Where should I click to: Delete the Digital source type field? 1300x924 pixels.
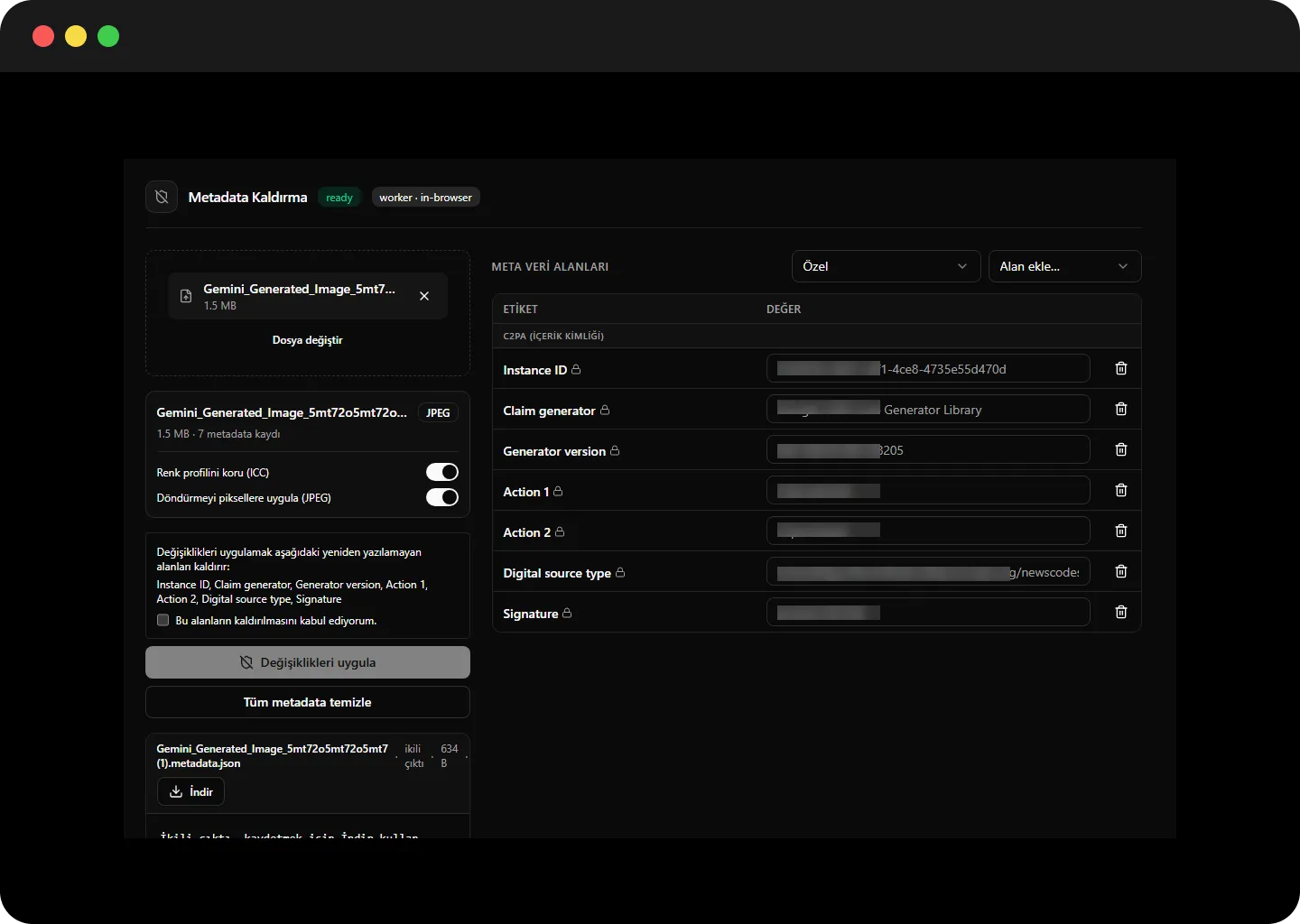pos(1121,571)
